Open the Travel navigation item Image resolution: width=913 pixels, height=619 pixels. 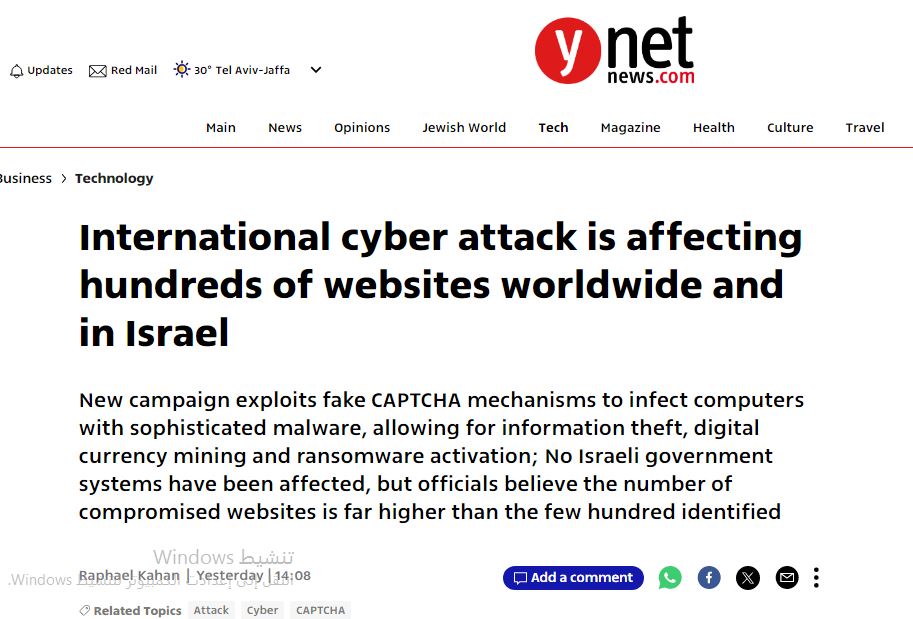[x=865, y=128]
